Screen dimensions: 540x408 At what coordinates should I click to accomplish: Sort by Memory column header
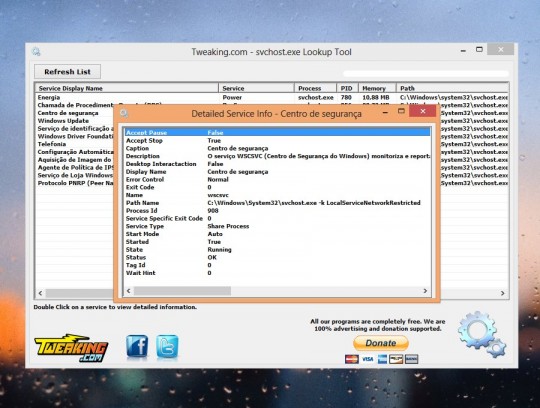click(x=377, y=88)
